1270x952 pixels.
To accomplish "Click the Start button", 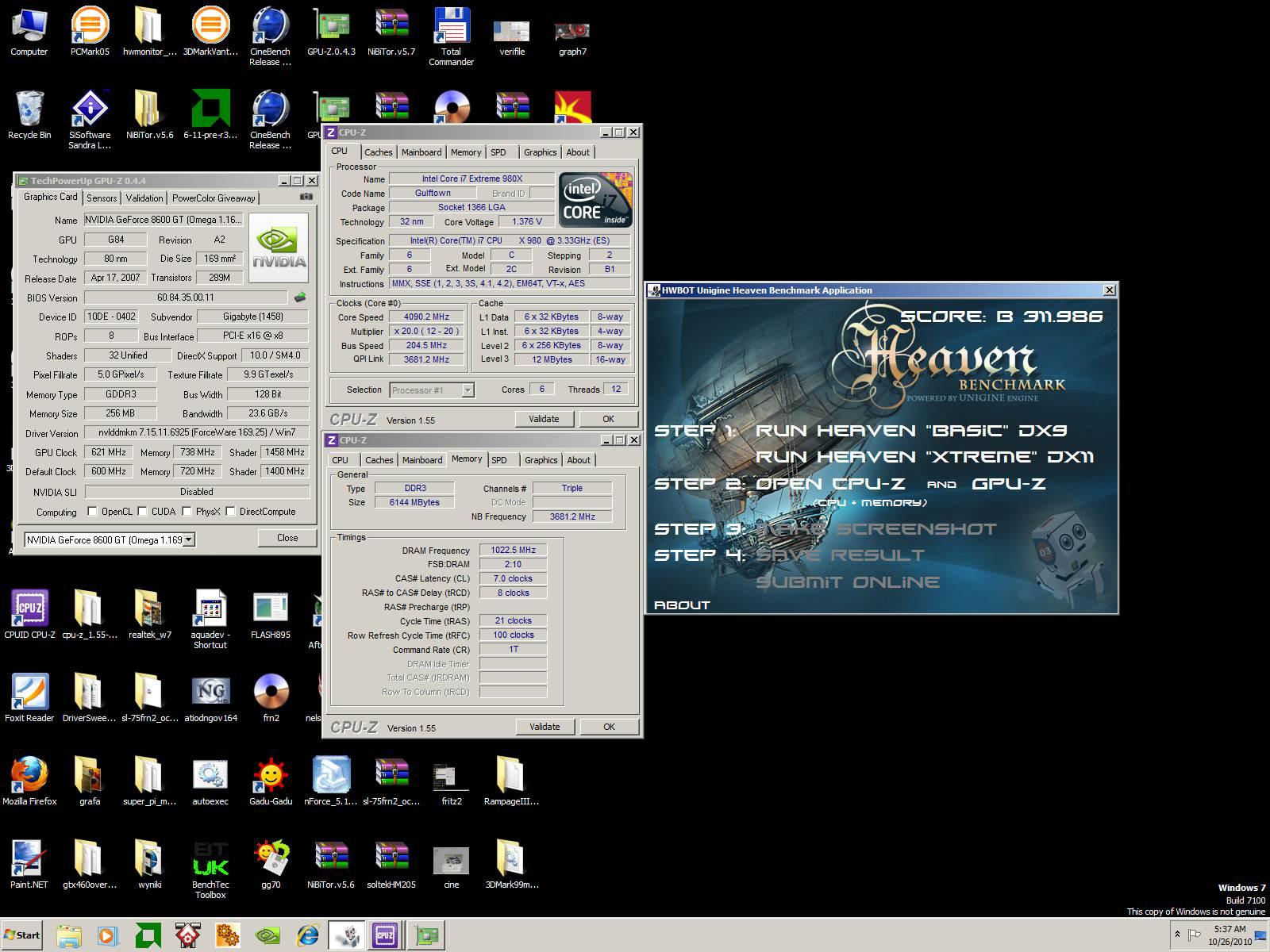I will (x=21, y=935).
